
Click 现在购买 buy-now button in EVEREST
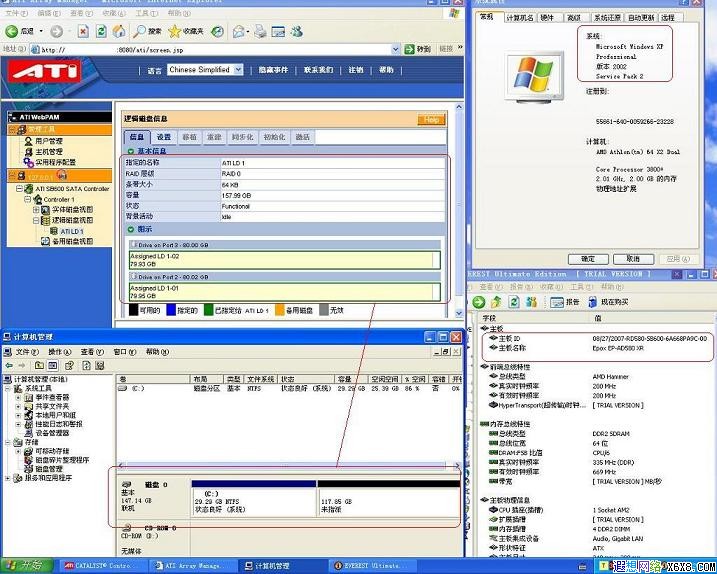pyautogui.click(x=608, y=302)
